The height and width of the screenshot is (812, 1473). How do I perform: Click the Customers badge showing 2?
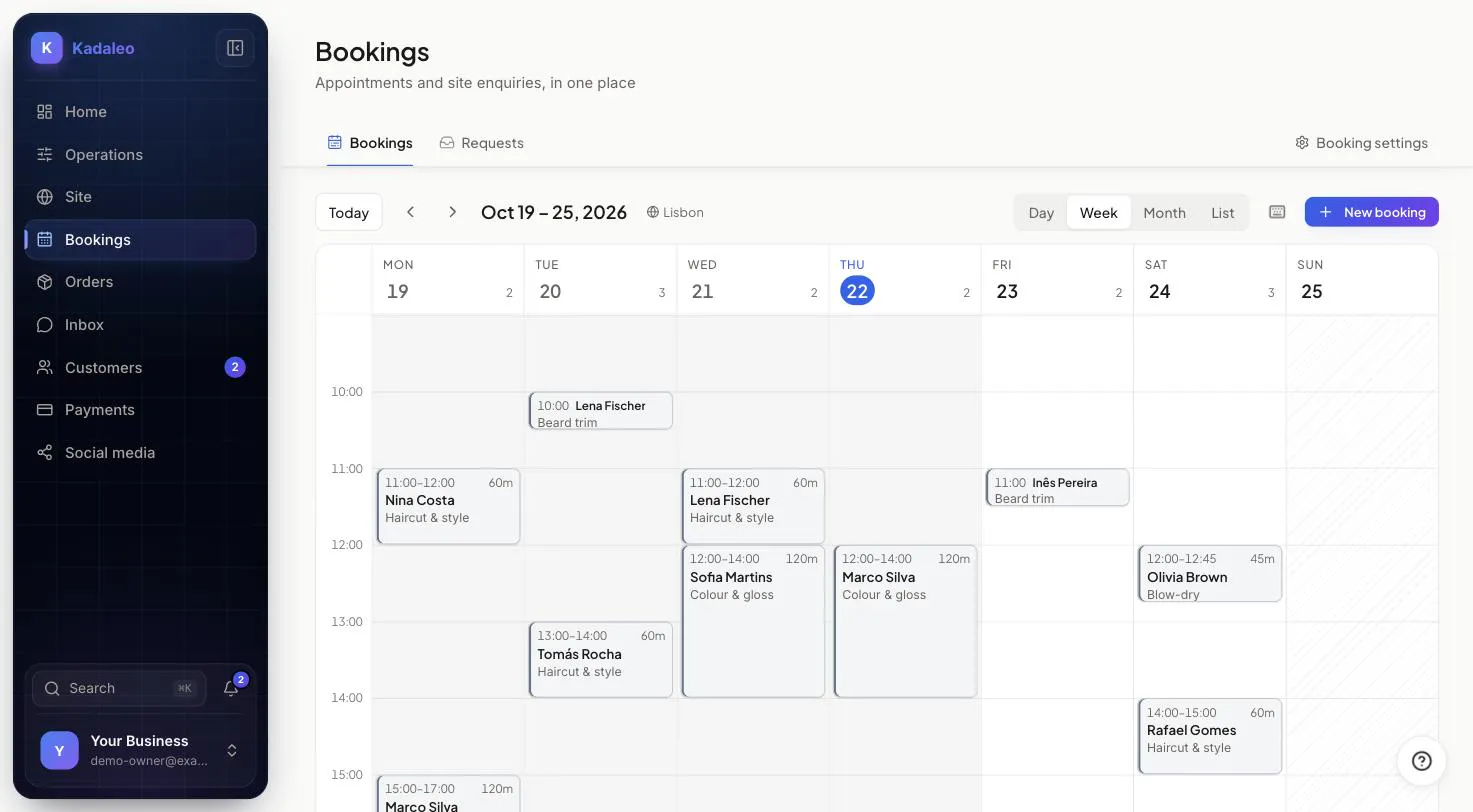[235, 367]
